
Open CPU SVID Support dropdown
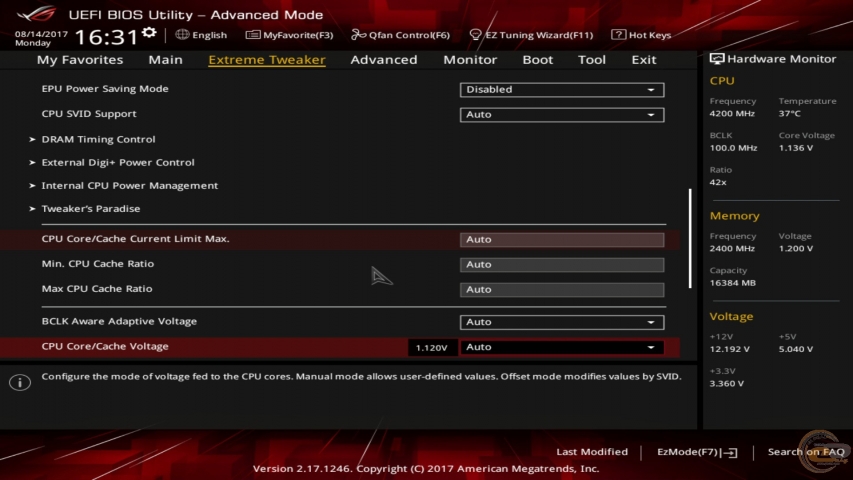click(561, 114)
